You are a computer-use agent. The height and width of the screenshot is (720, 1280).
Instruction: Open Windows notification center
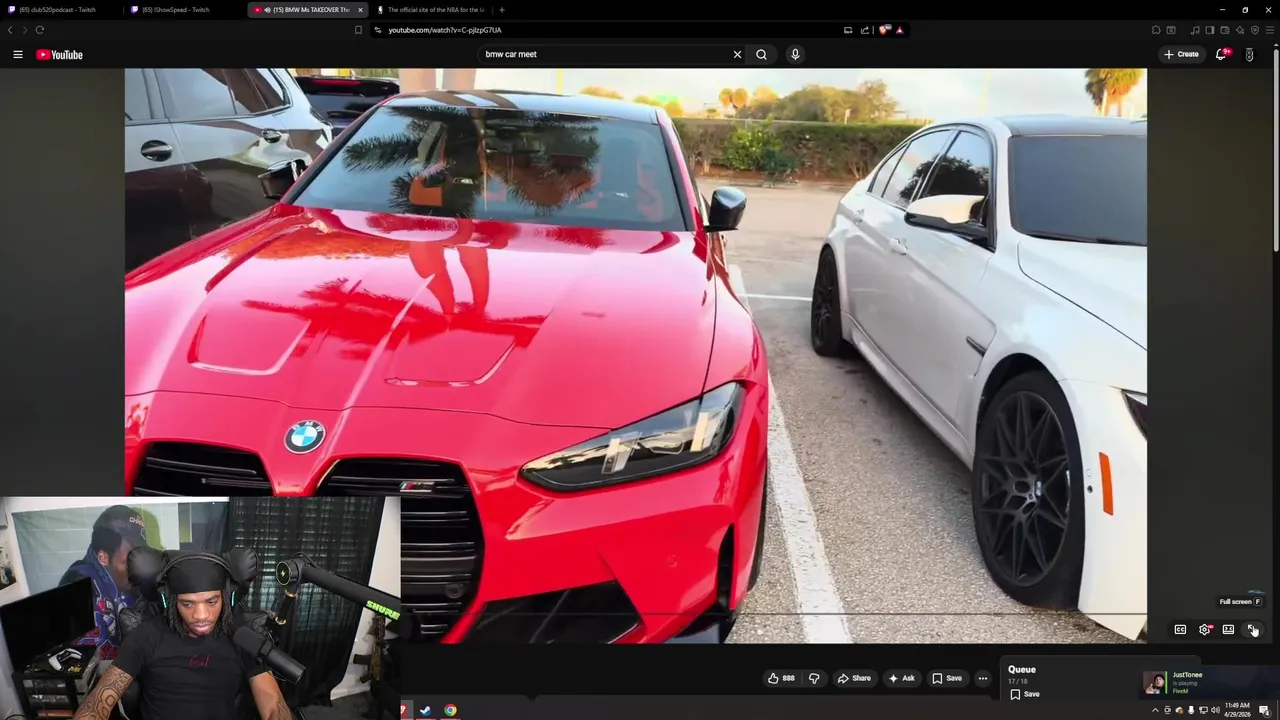pos(1265,711)
